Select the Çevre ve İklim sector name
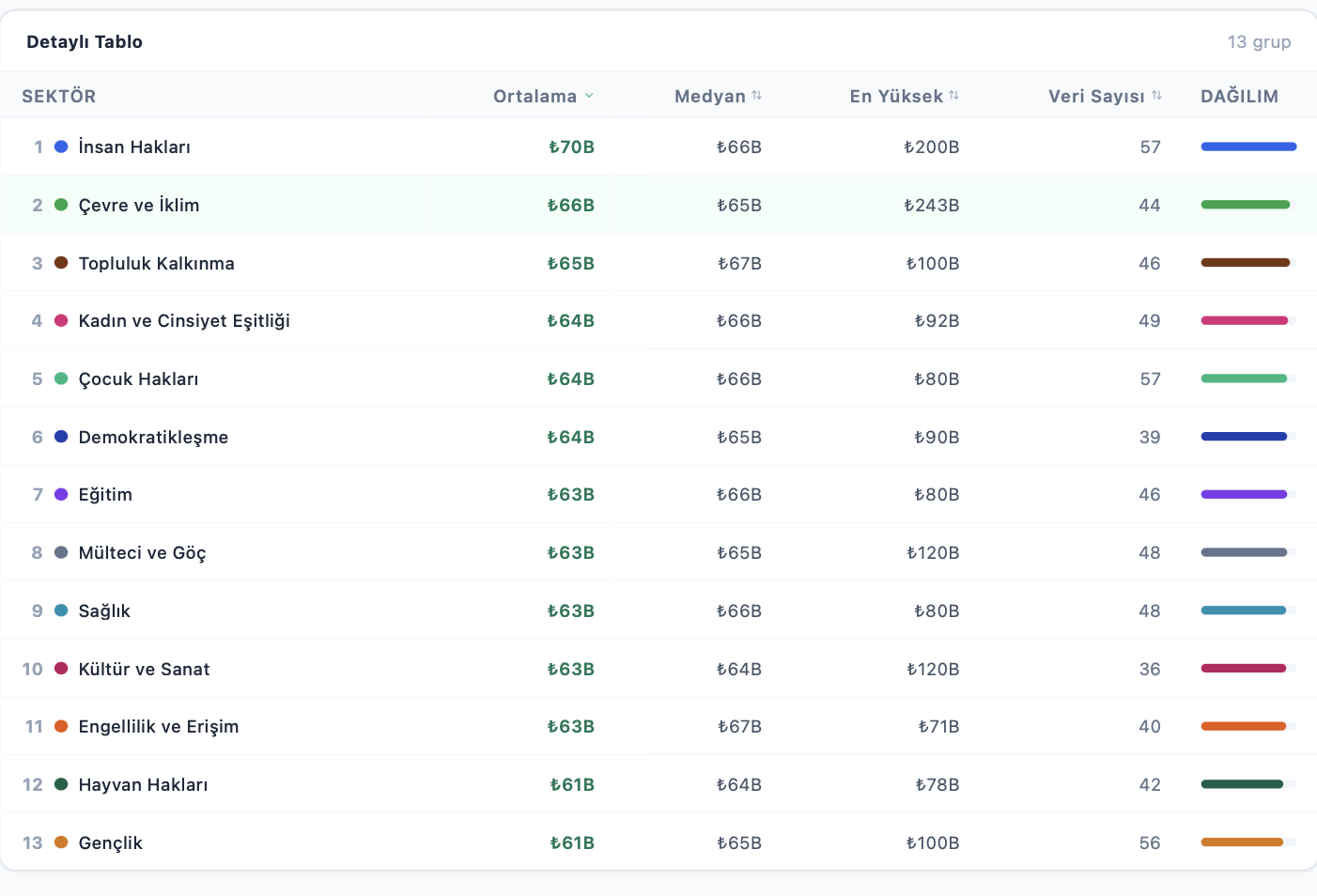 tap(139, 205)
